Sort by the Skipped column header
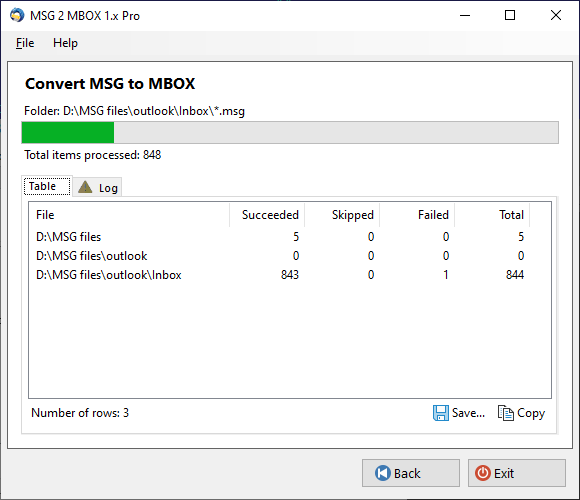The height and width of the screenshot is (500, 580). pyautogui.click(x=342, y=215)
